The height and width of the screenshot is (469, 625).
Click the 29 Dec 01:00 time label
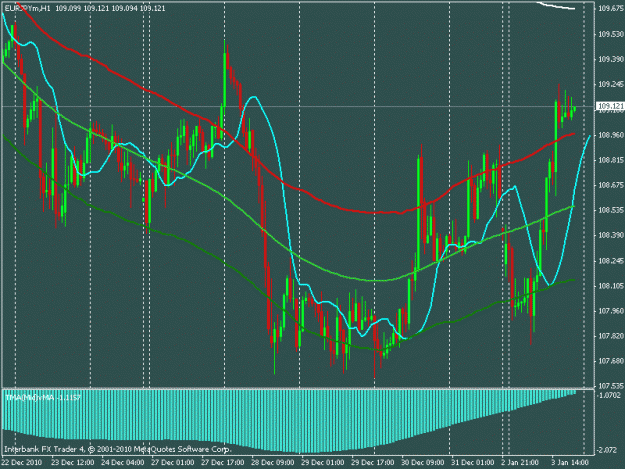323,463
